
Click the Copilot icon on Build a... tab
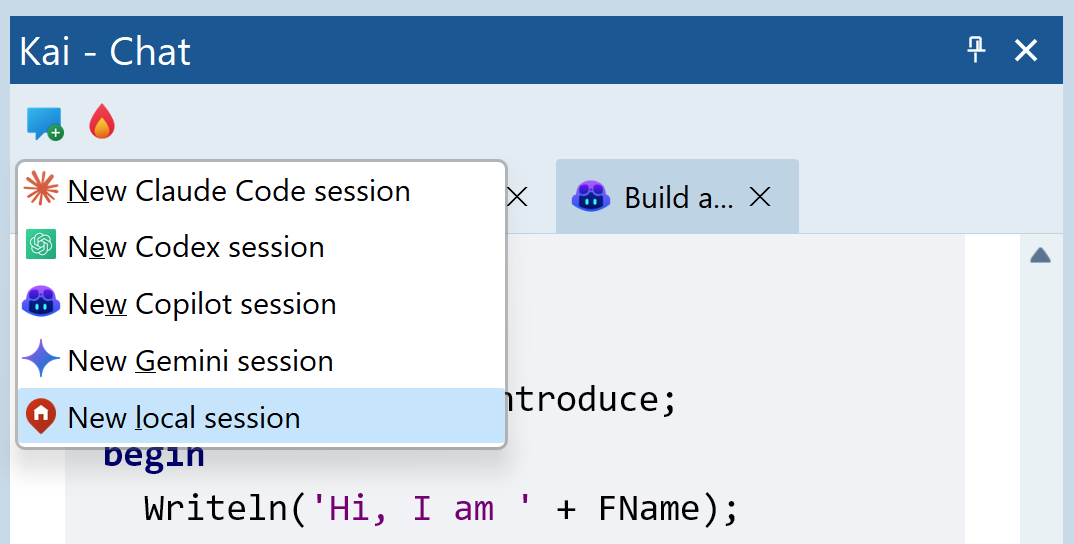coord(590,197)
